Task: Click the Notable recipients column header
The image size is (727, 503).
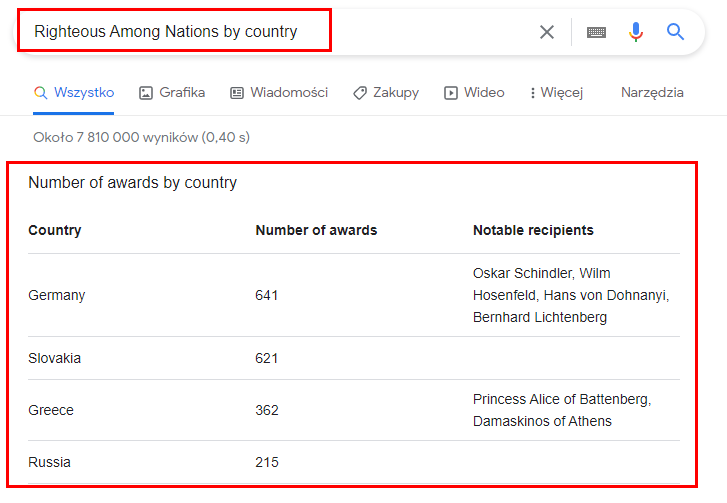Action: point(533,230)
